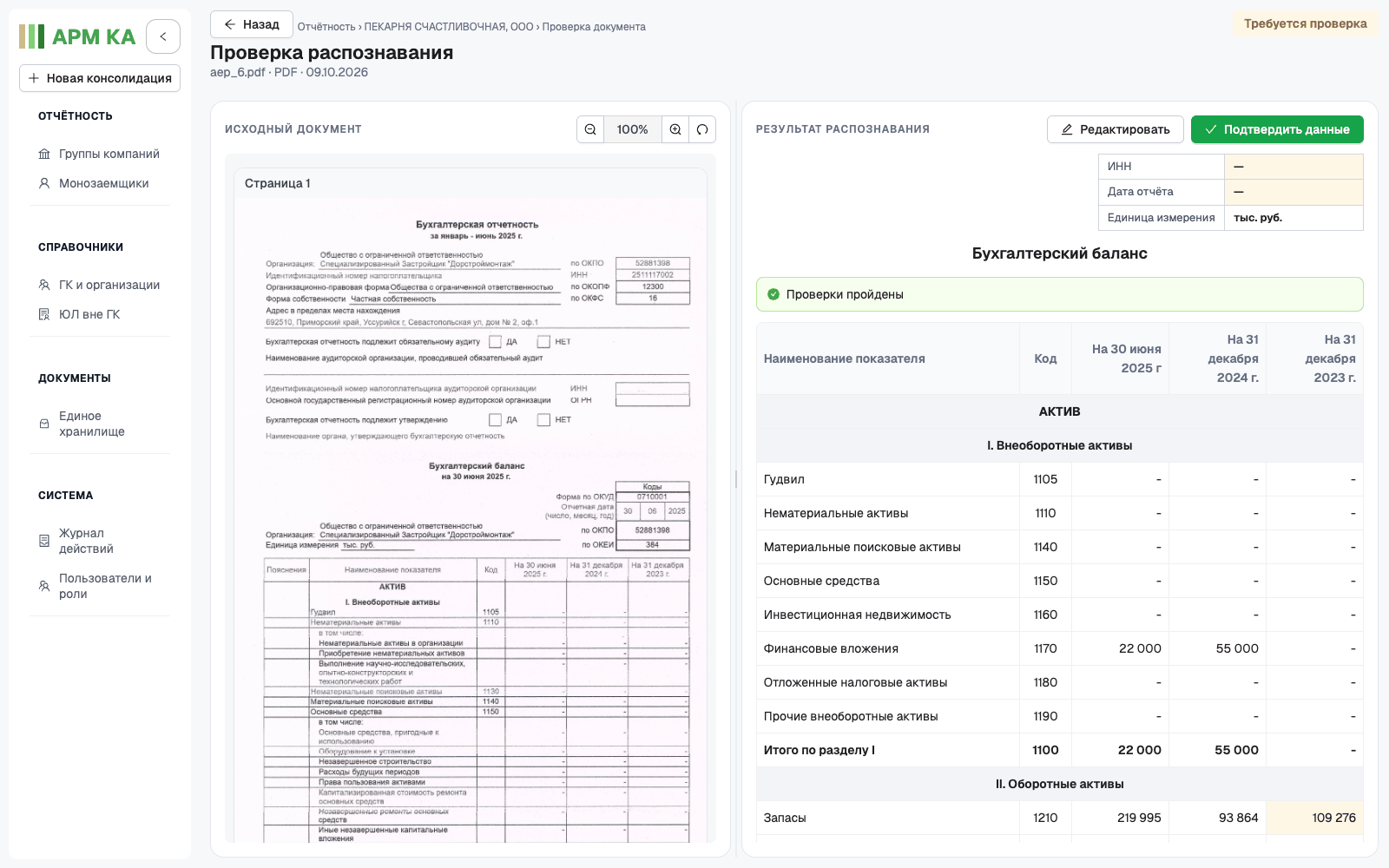This screenshot has width=1389, height=868.
Task: Rotate the source document view
Action: 702,129
